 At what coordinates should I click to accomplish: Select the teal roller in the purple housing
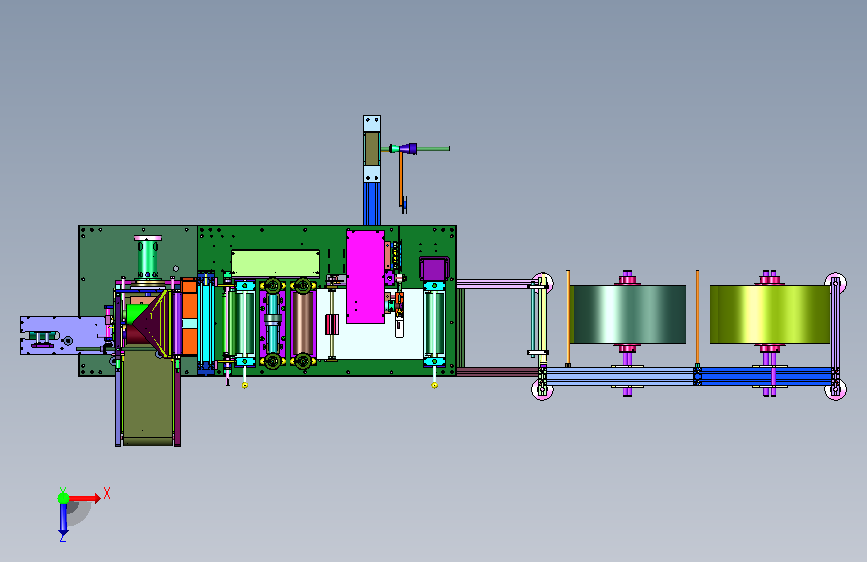272,323
